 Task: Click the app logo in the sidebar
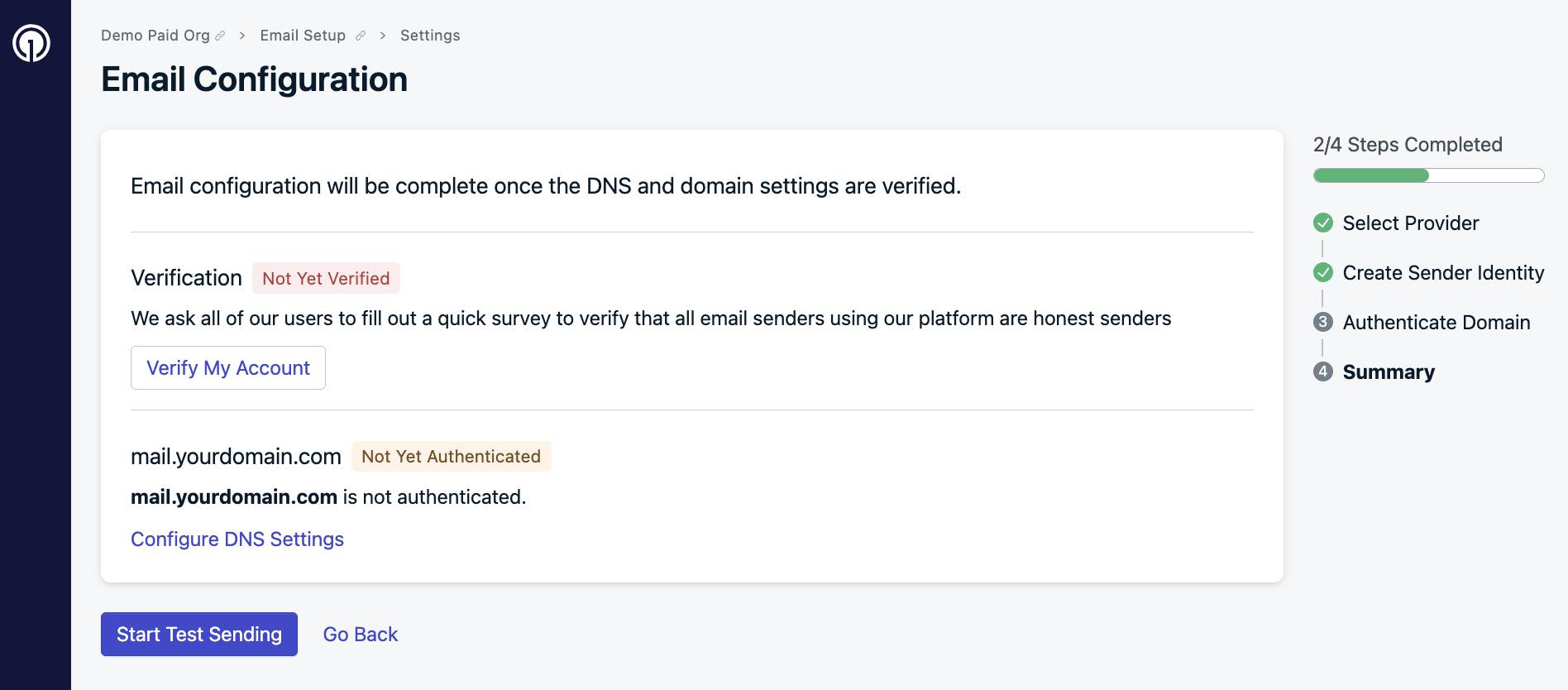pyautogui.click(x=31, y=43)
